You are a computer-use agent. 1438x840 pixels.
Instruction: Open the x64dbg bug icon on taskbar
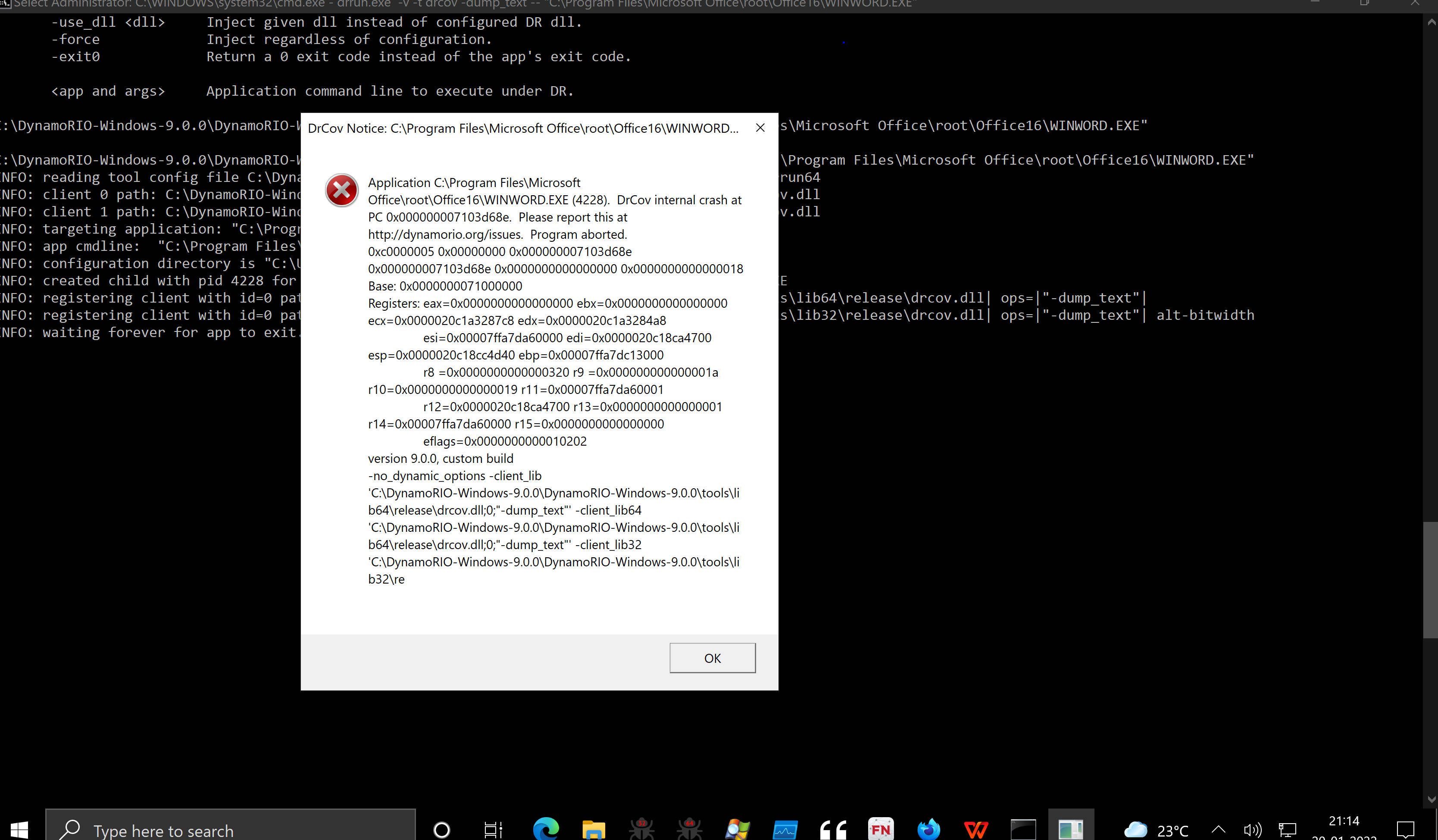click(x=689, y=829)
